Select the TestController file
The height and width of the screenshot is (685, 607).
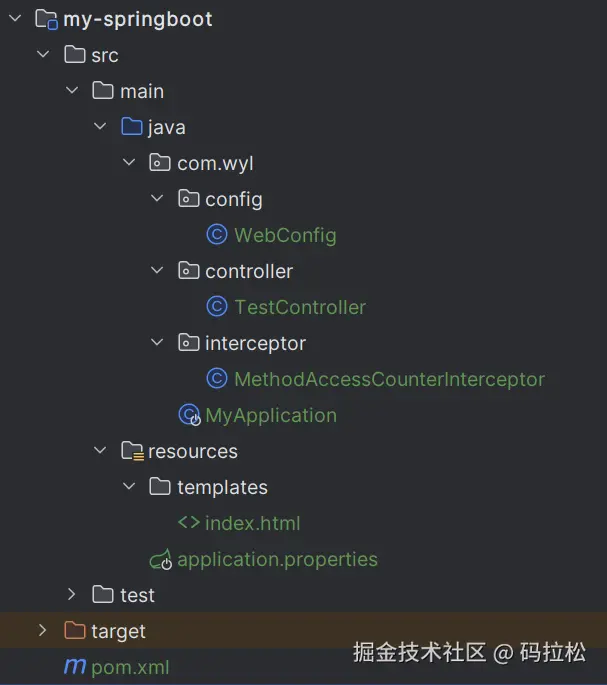(x=300, y=307)
